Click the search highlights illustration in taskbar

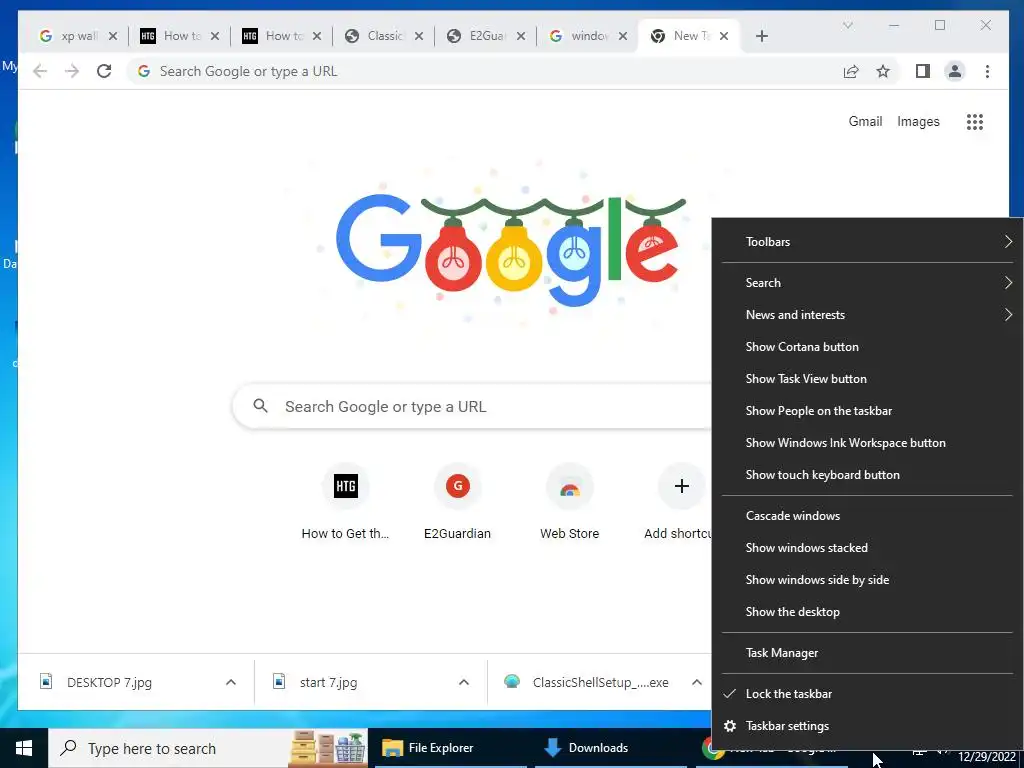coord(327,748)
